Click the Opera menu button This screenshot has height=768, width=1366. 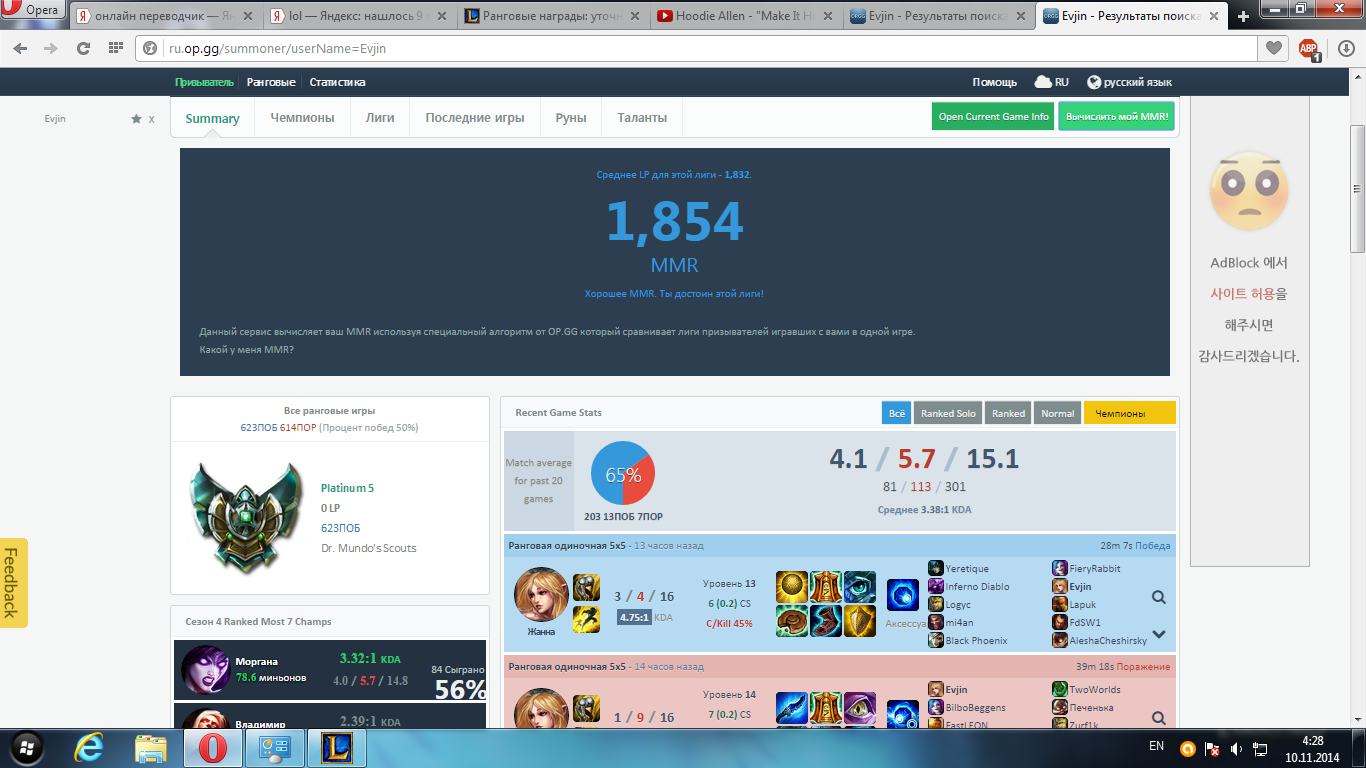click(x=33, y=10)
